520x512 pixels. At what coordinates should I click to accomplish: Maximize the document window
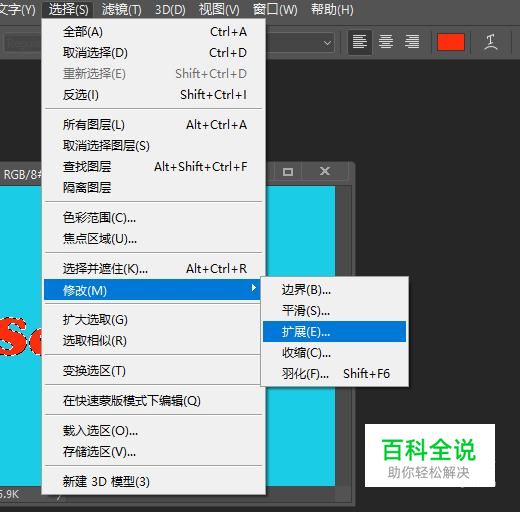point(288,172)
